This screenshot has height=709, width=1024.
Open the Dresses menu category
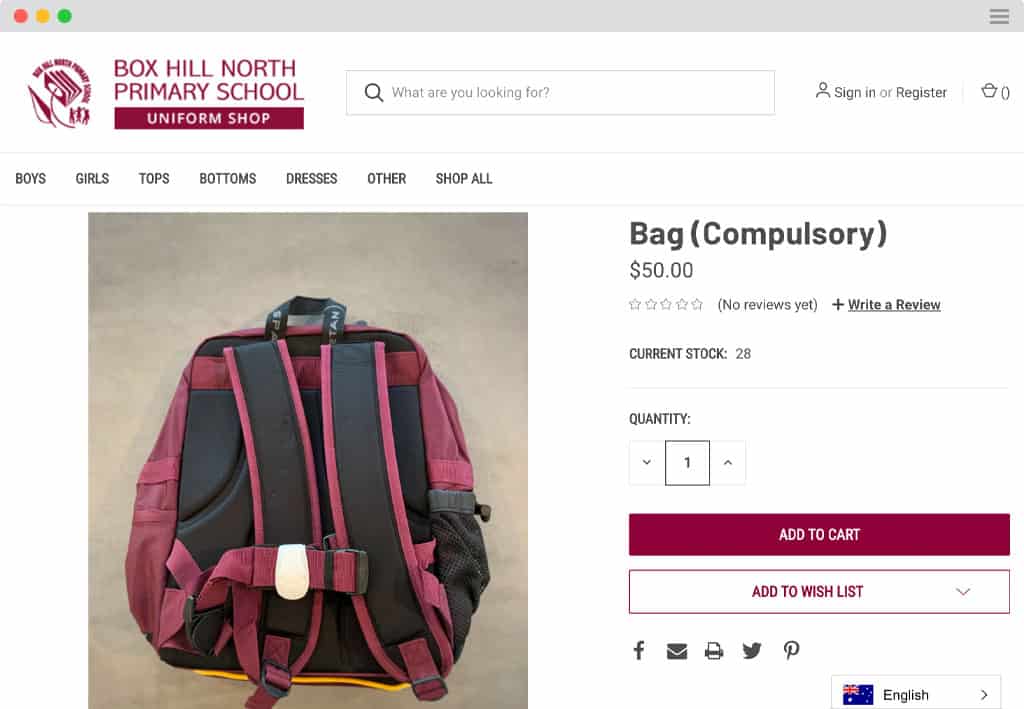pos(312,178)
